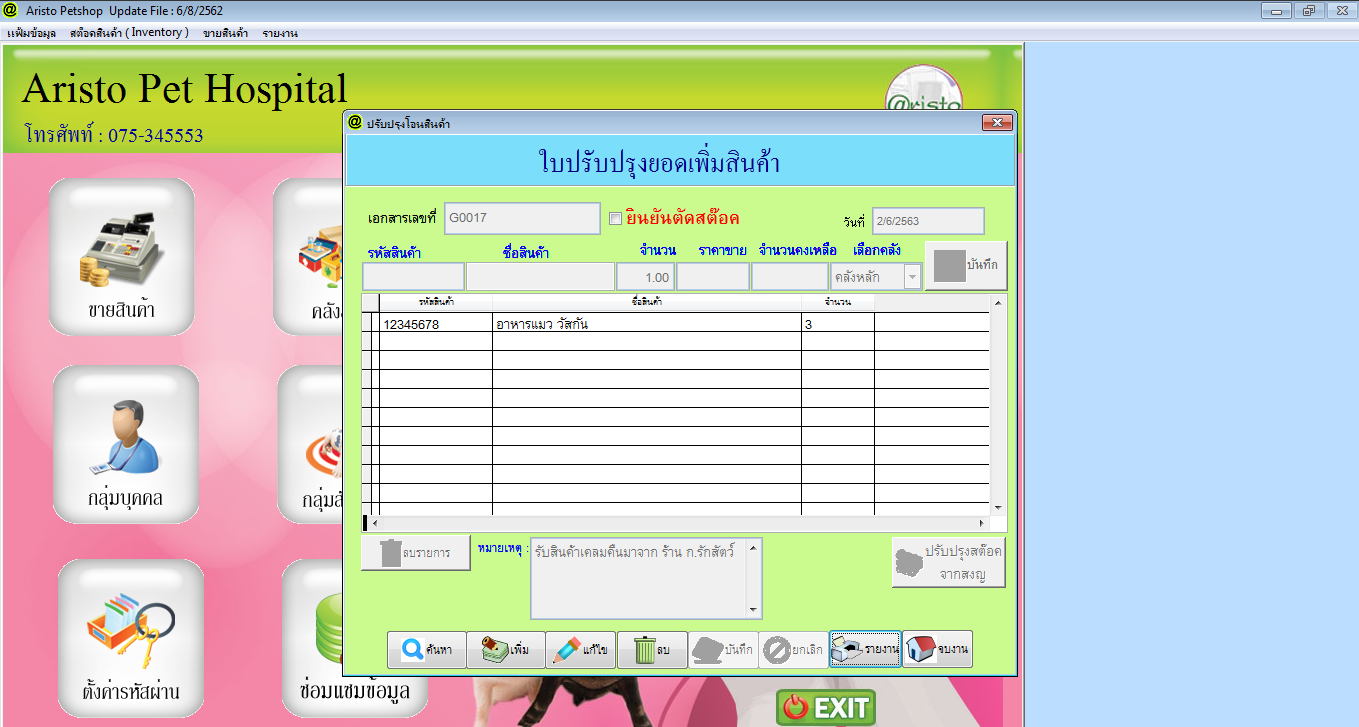Click the จบงาน house exit button

[937, 650]
